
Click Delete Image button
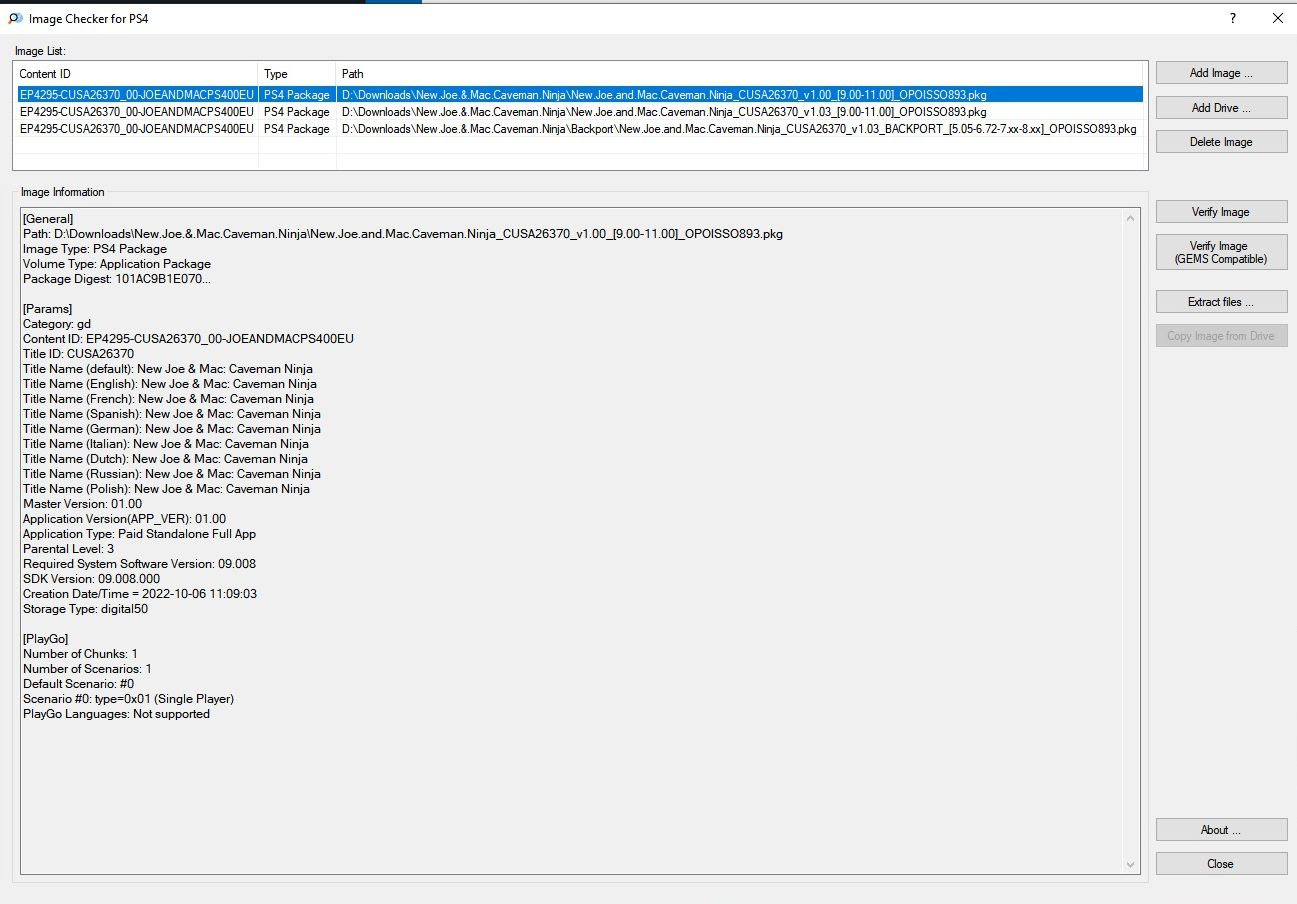1221,142
